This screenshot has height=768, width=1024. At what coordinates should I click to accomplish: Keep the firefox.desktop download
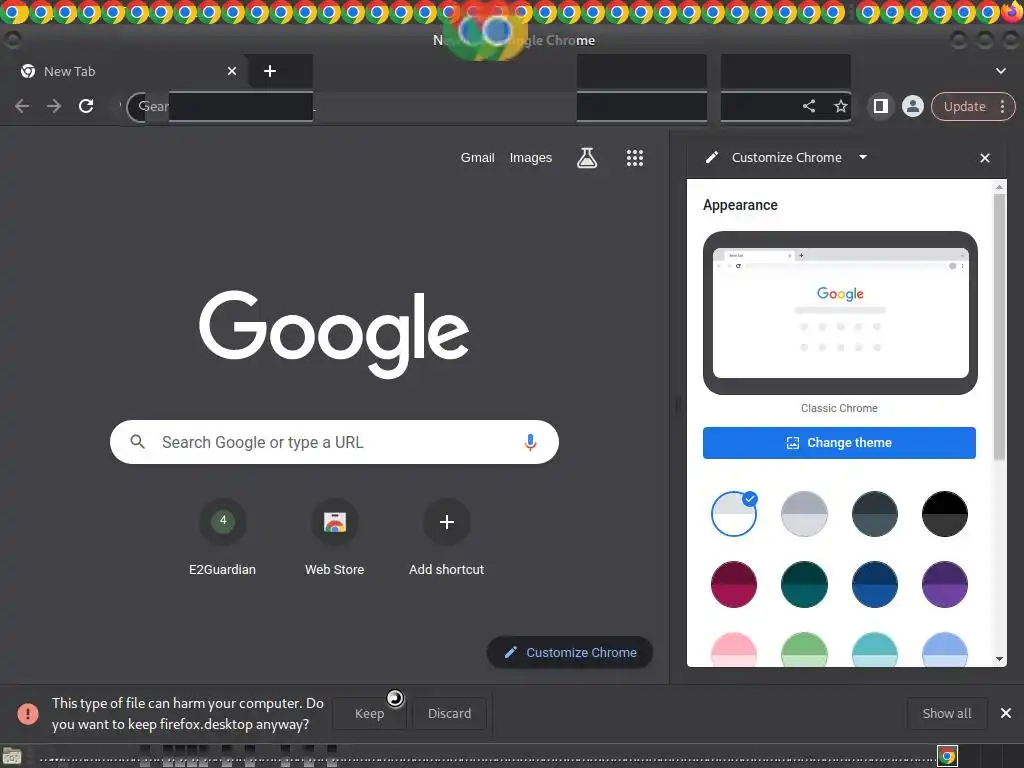click(x=369, y=713)
